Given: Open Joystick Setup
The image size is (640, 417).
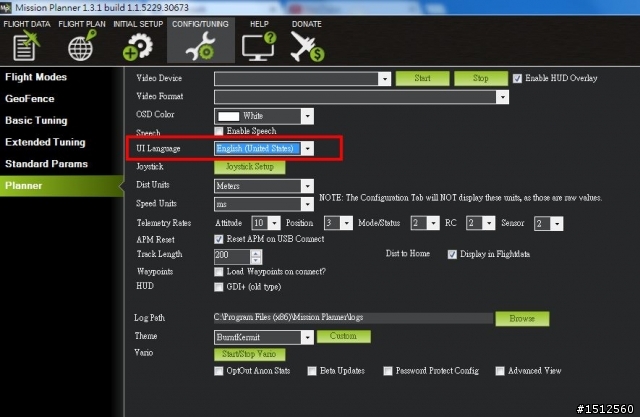Looking at the screenshot, I should pyautogui.click(x=249, y=167).
